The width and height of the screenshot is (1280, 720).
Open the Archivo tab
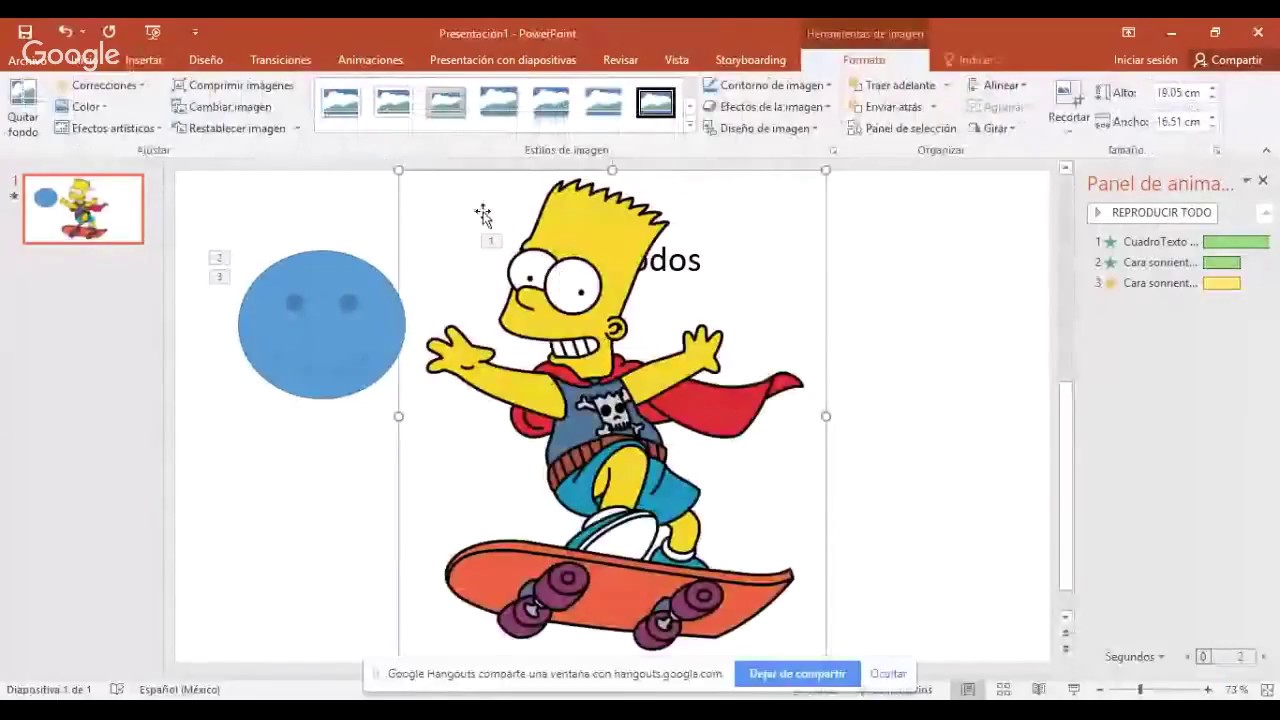click(27, 60)
